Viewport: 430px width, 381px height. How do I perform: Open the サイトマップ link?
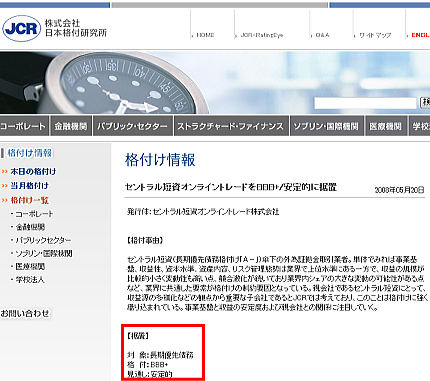point(375,35)
